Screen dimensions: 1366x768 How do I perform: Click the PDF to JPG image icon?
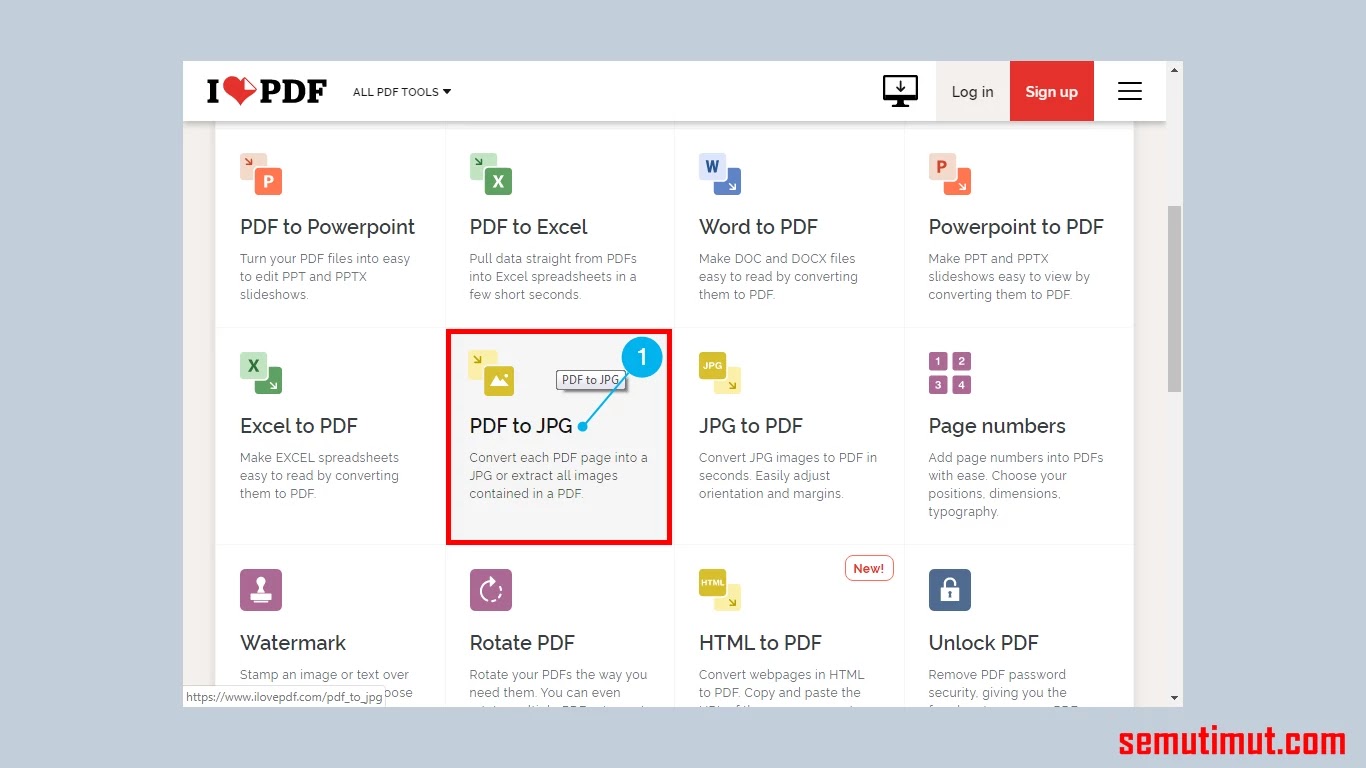(x=491, y=373)
